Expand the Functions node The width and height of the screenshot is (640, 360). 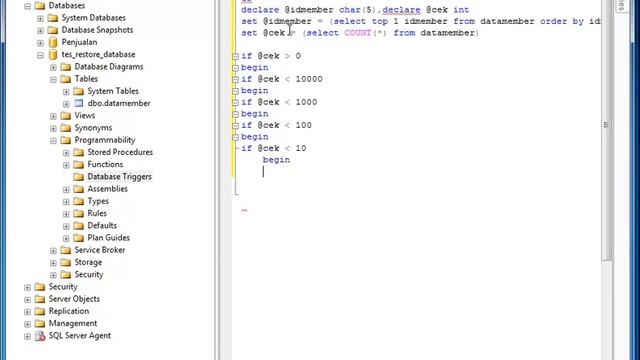(x=66, y=165)
